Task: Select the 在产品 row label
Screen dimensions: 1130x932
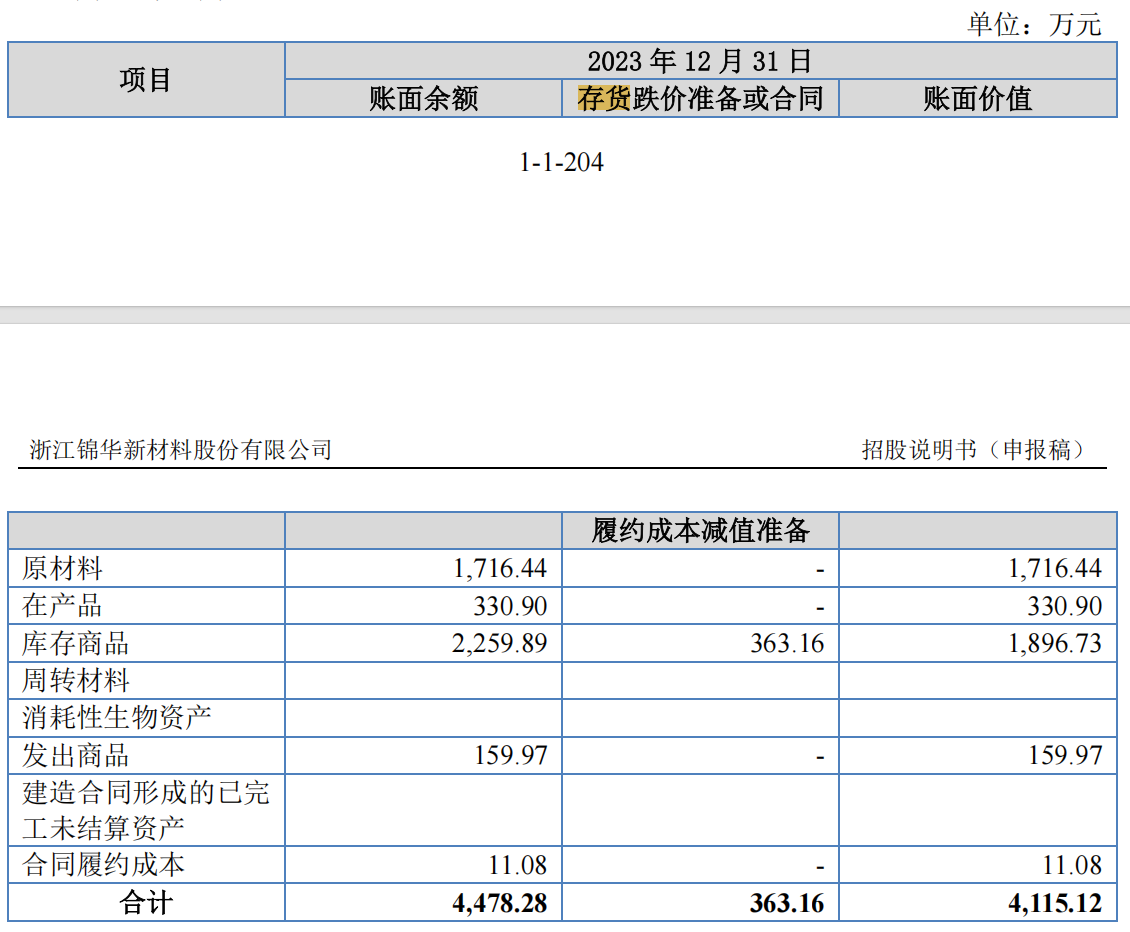Action: tap(62, 606)
